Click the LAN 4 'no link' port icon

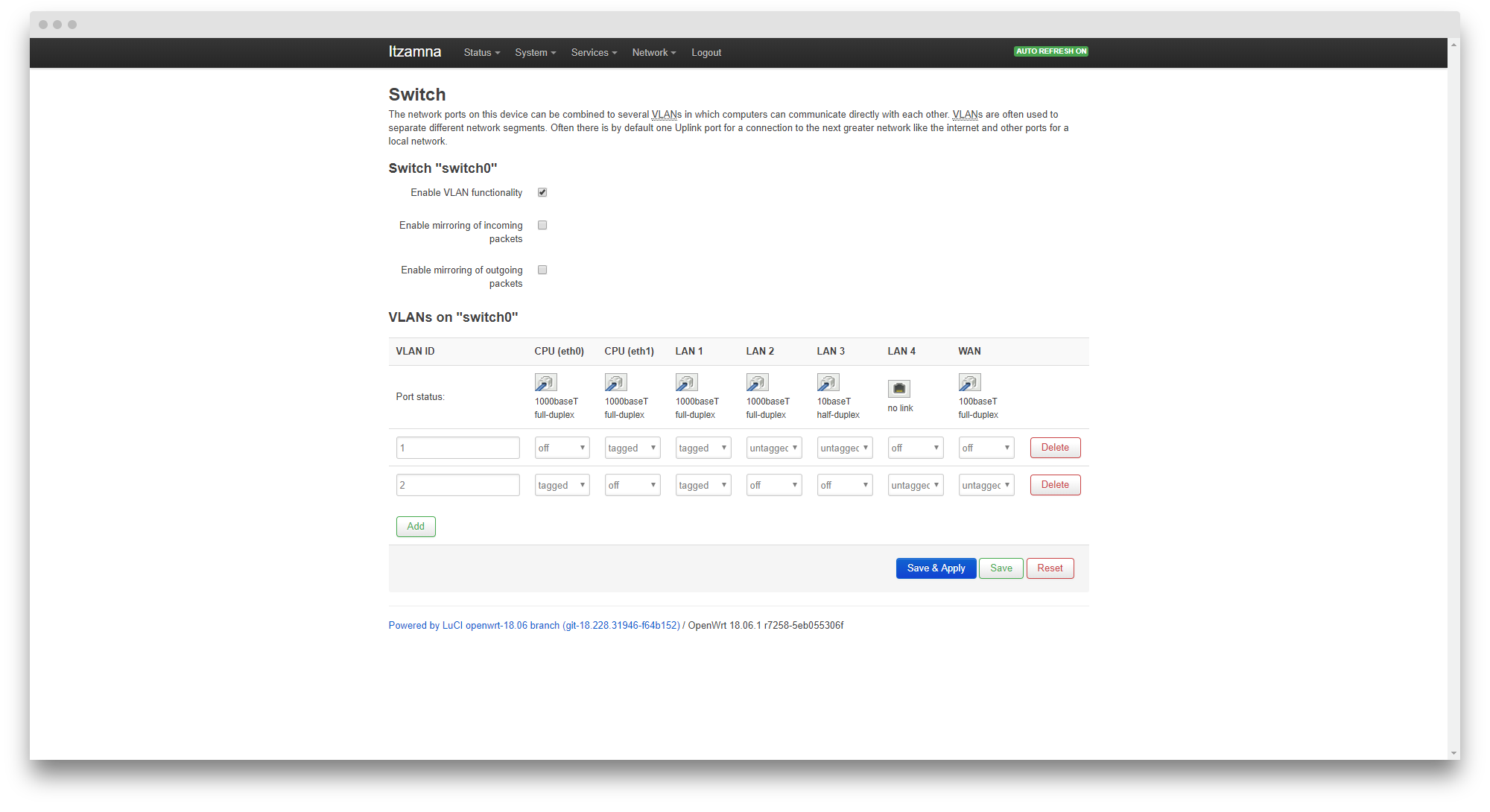tap(899, 388)
